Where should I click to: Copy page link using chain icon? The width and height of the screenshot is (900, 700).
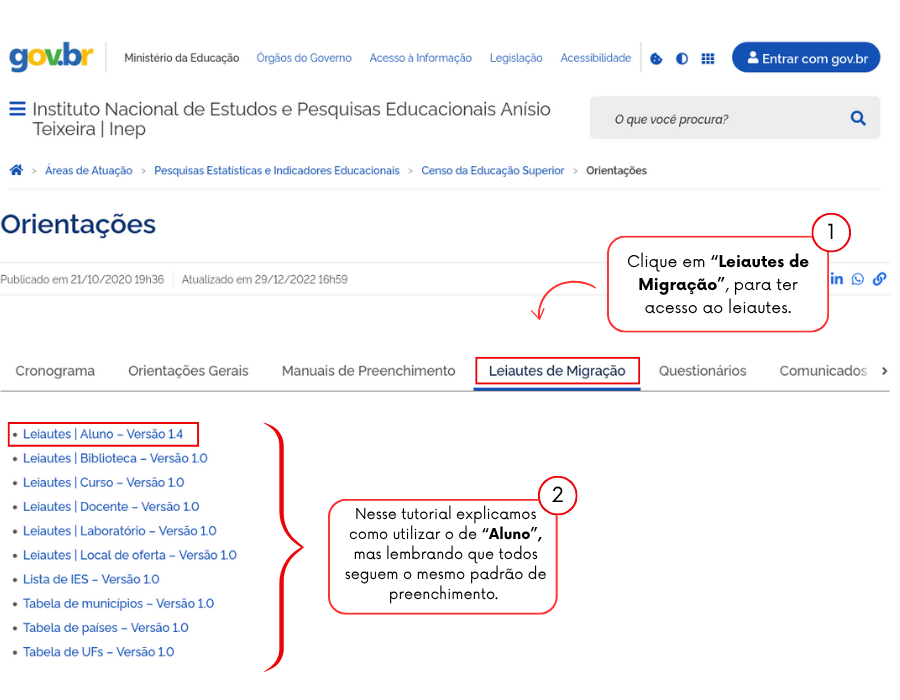pos(879,279)
